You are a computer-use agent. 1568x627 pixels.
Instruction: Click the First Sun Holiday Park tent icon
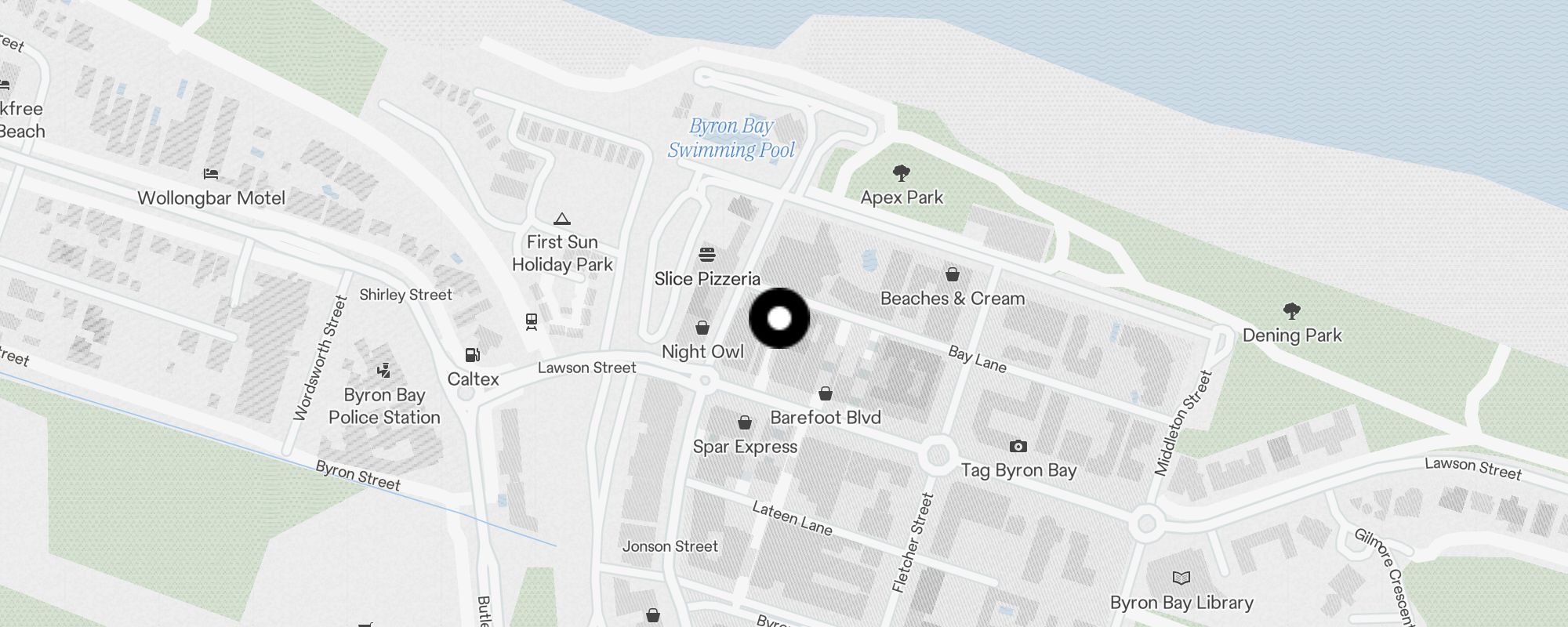[x=561, y=219]
